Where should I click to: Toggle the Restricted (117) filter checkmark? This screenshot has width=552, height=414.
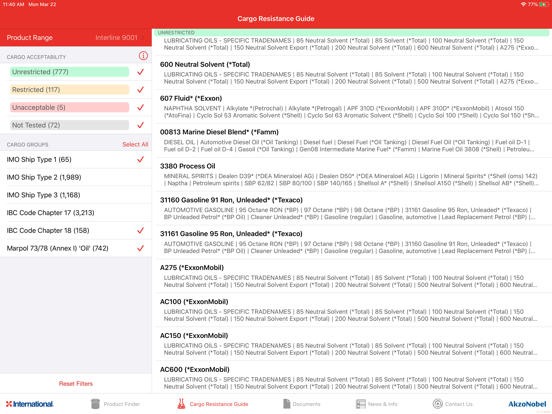[140, 89]
